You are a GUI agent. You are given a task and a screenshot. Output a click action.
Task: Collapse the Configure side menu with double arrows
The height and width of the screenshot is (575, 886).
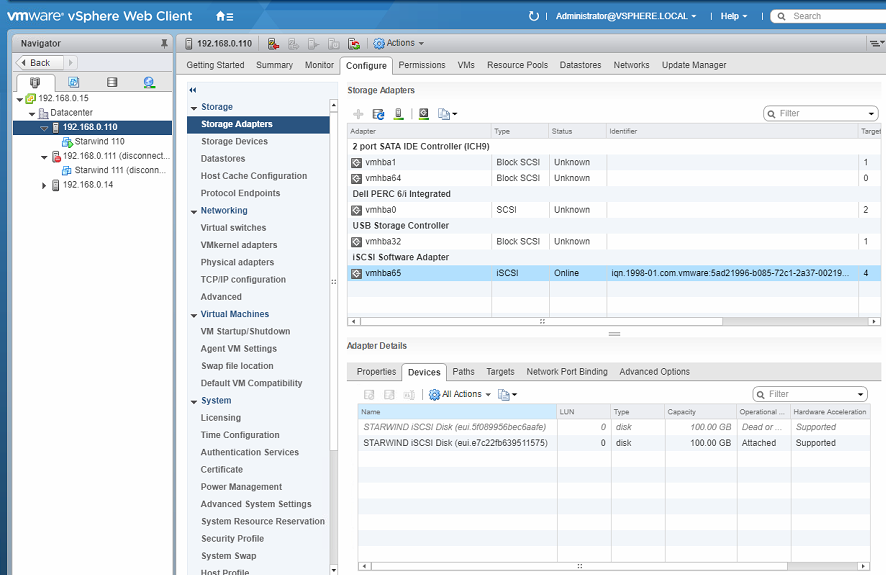coord(193,90)
